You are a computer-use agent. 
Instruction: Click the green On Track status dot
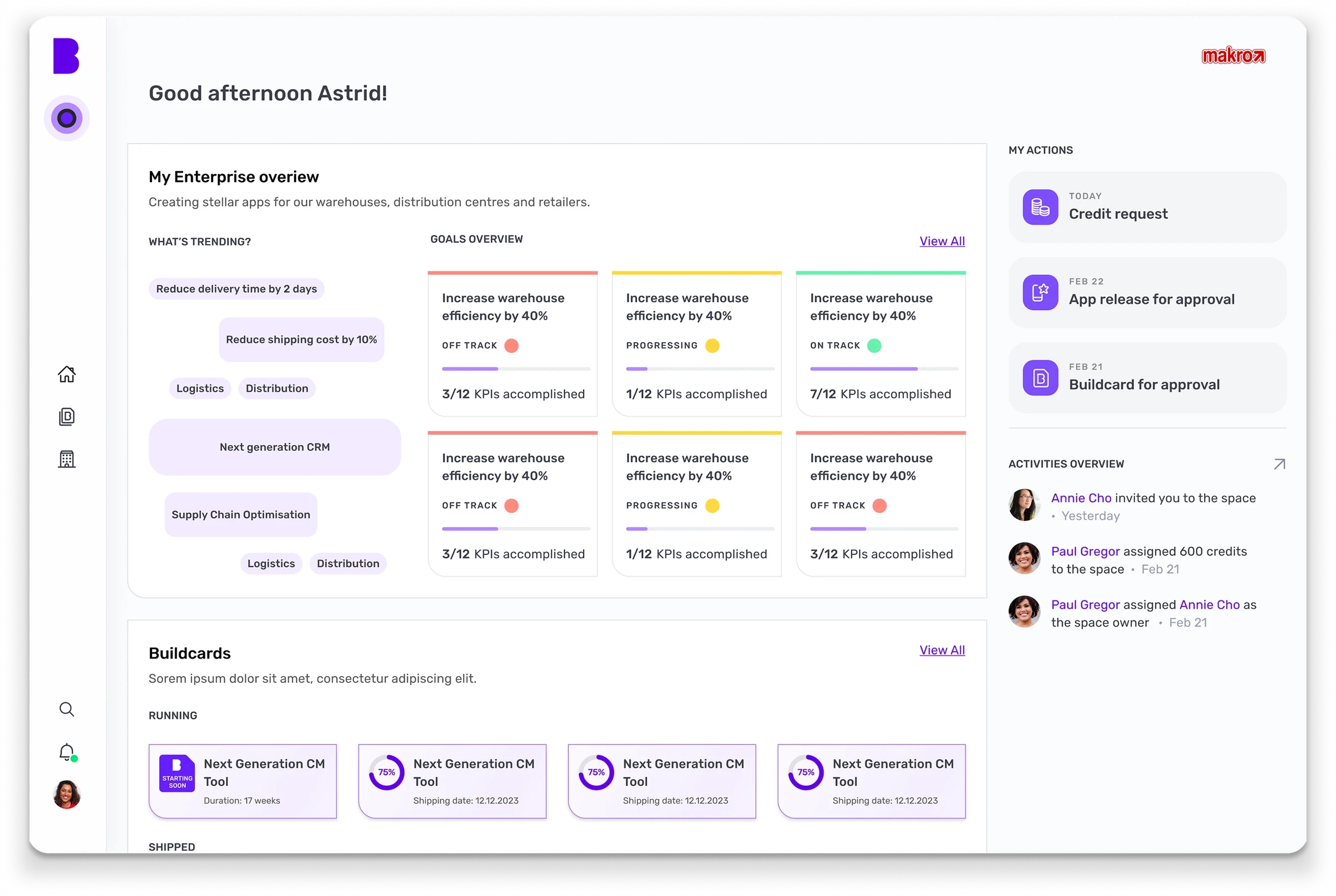875,346
